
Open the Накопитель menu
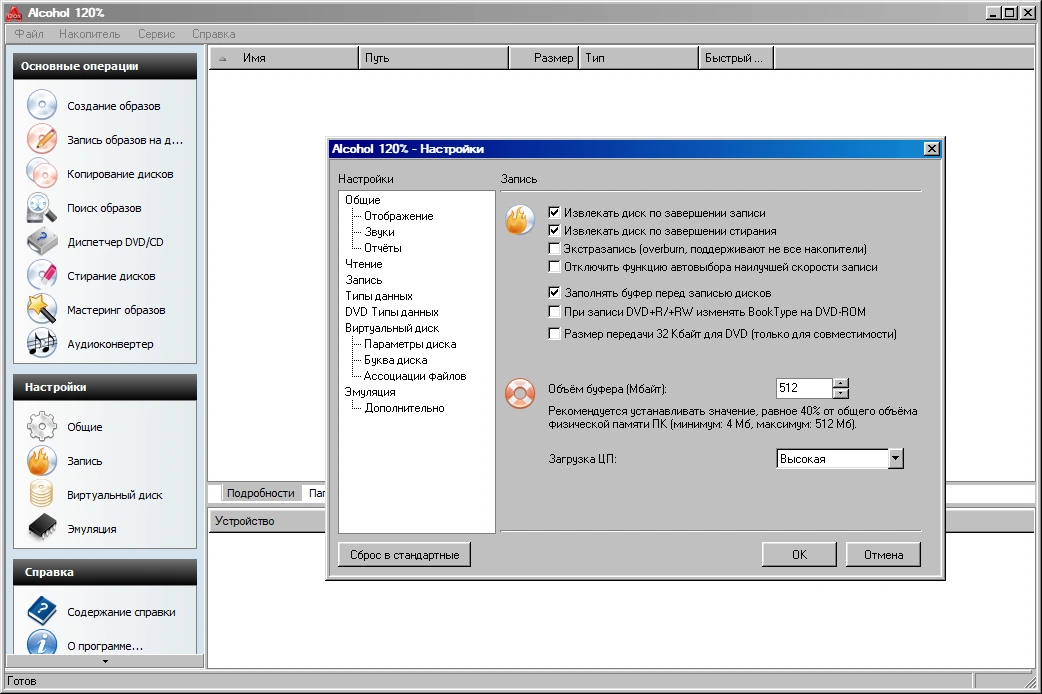tap(90, 34)
